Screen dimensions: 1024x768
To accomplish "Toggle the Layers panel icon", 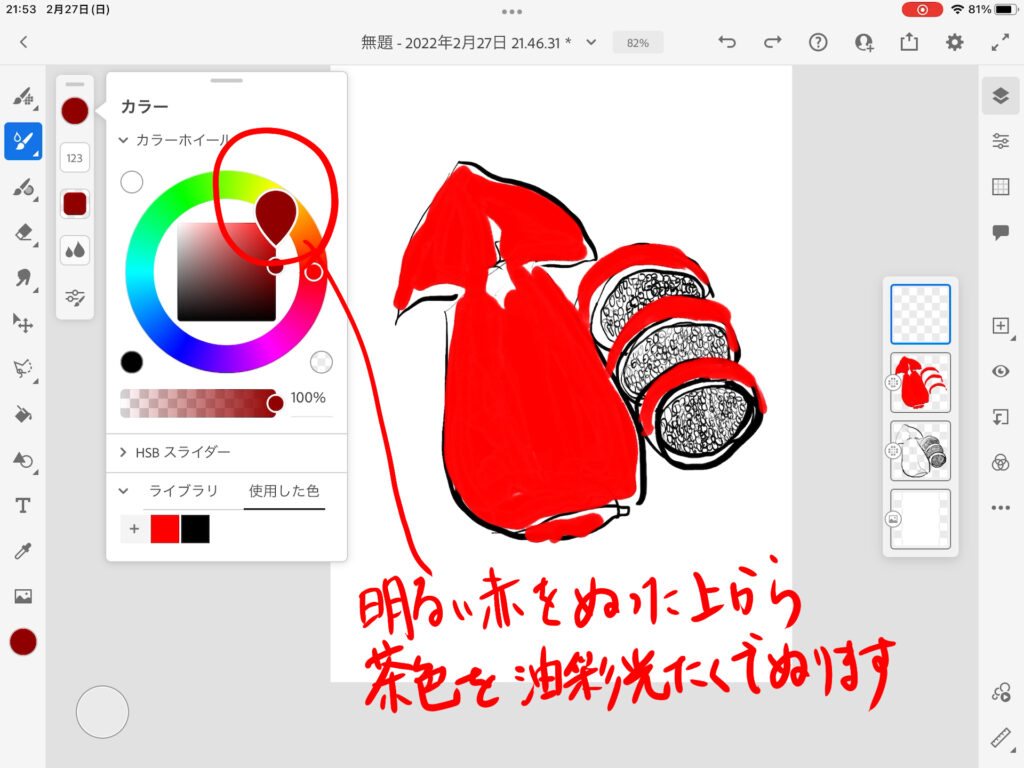I will [x=1000, y=96].
